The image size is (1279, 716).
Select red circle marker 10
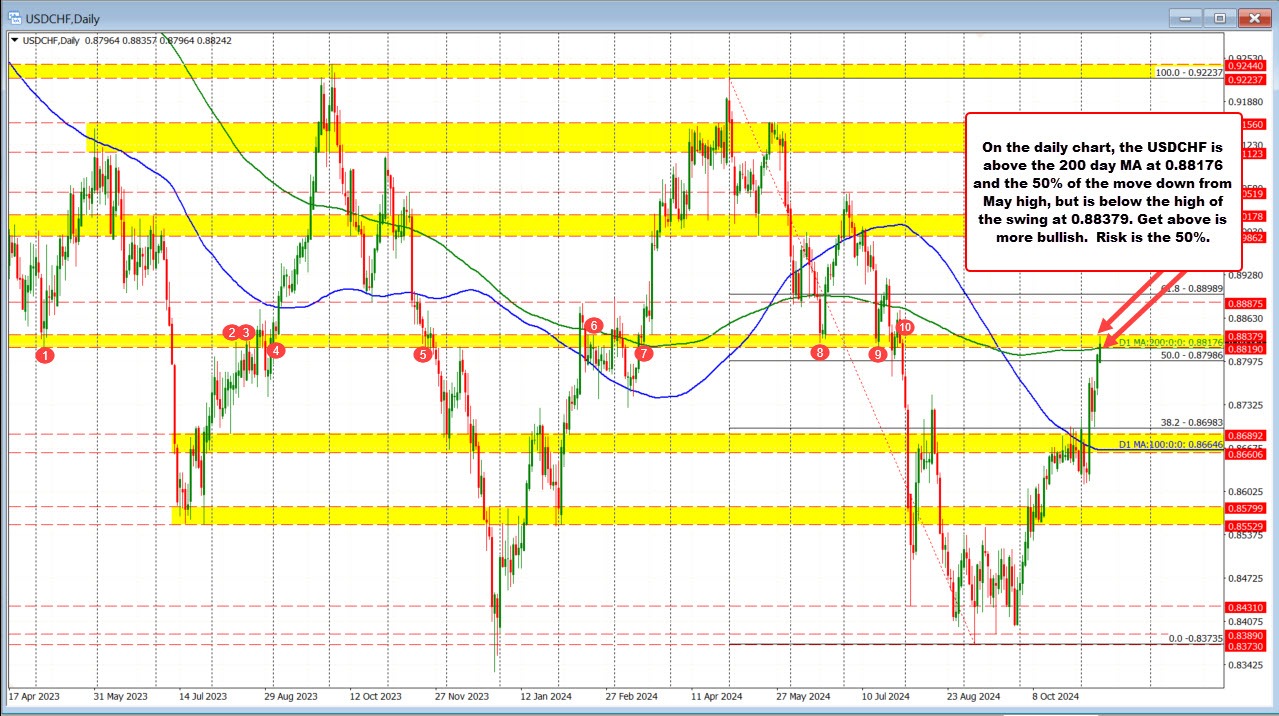[904, 327]
